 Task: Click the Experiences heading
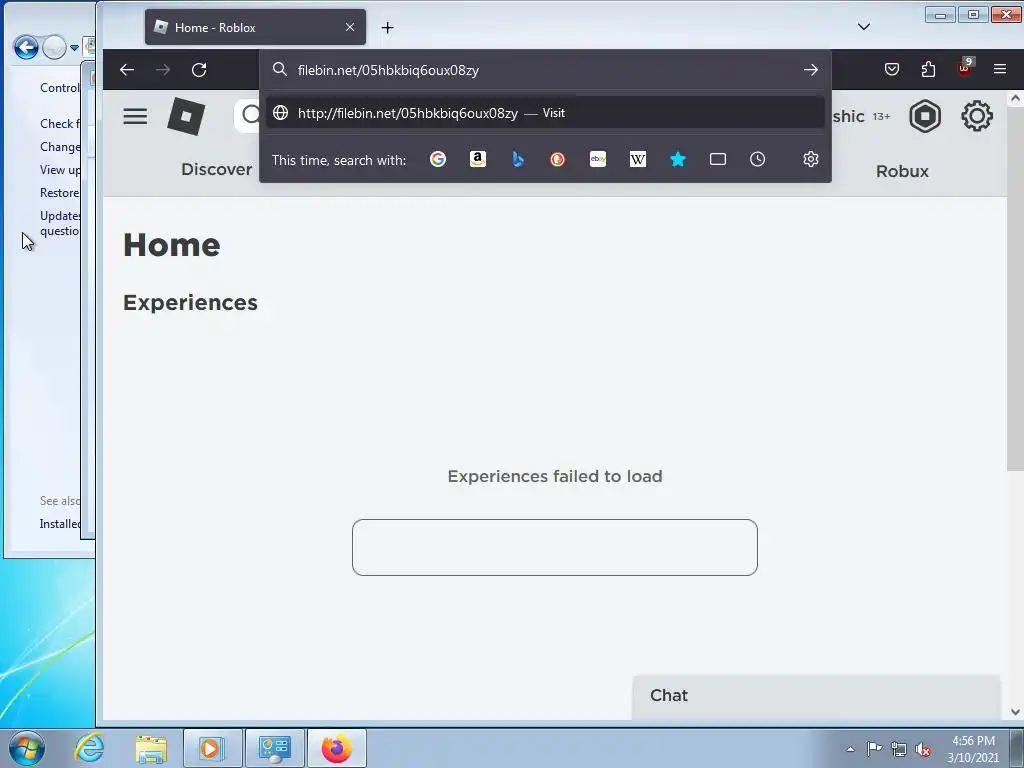click(x=190, y=302)
